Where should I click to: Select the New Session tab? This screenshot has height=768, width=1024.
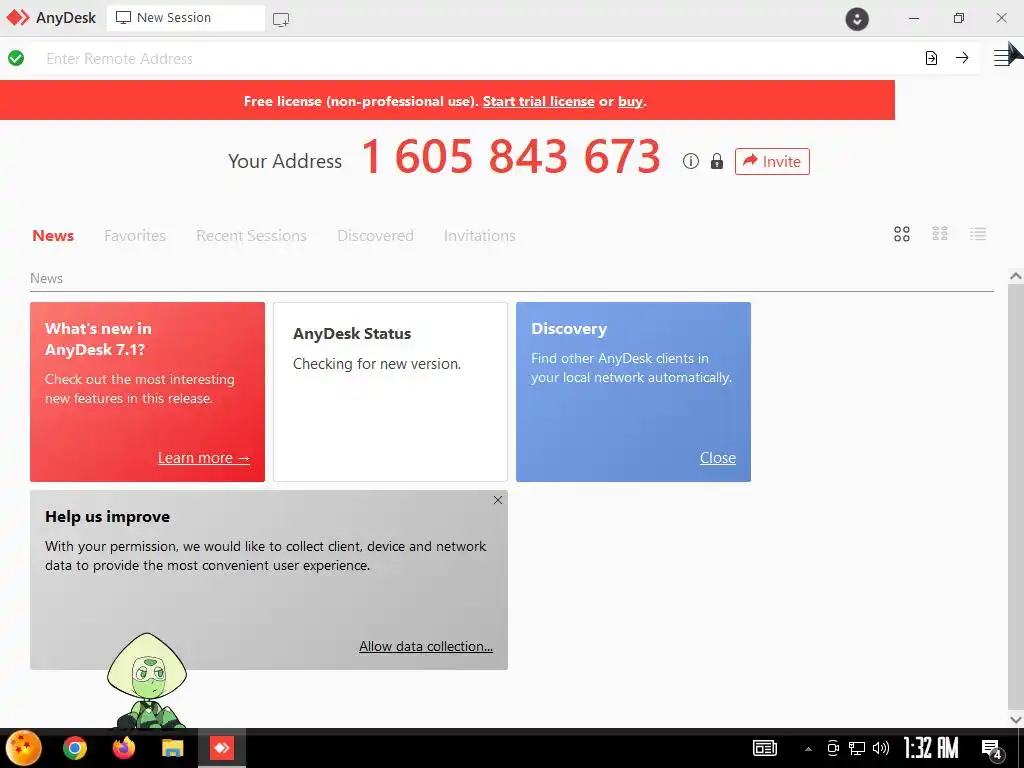(x=186, y=18)
